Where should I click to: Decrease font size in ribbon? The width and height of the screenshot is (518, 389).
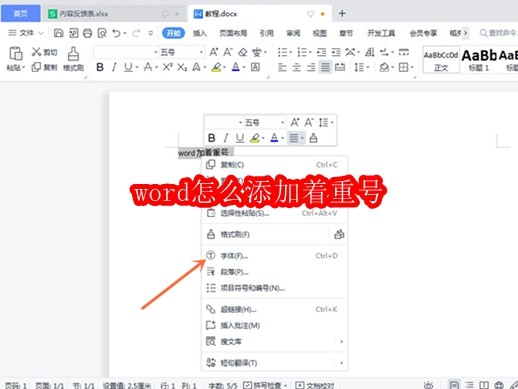(x=228, y=52)
